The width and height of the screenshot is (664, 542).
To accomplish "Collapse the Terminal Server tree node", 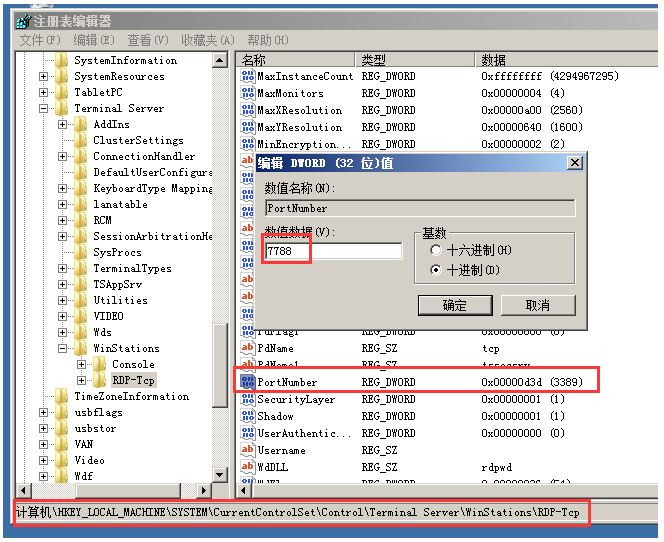I will [44, 108].
